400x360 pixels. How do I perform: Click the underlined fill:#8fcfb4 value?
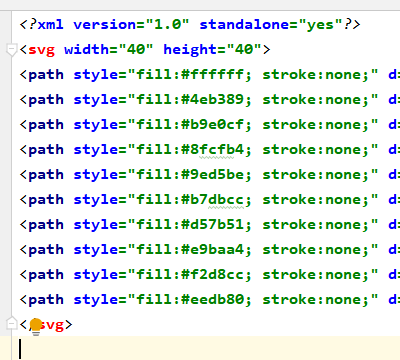point(194,150)
